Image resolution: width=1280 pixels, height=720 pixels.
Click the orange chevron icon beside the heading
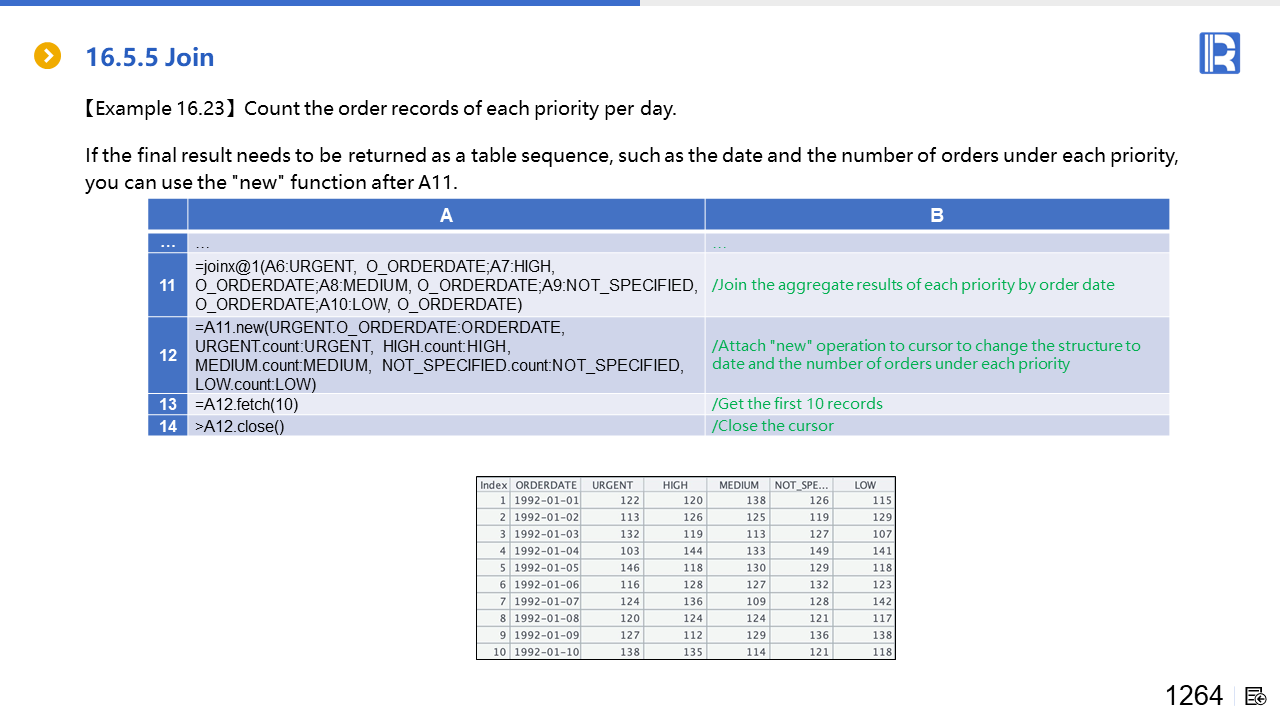tap(47, 56)
